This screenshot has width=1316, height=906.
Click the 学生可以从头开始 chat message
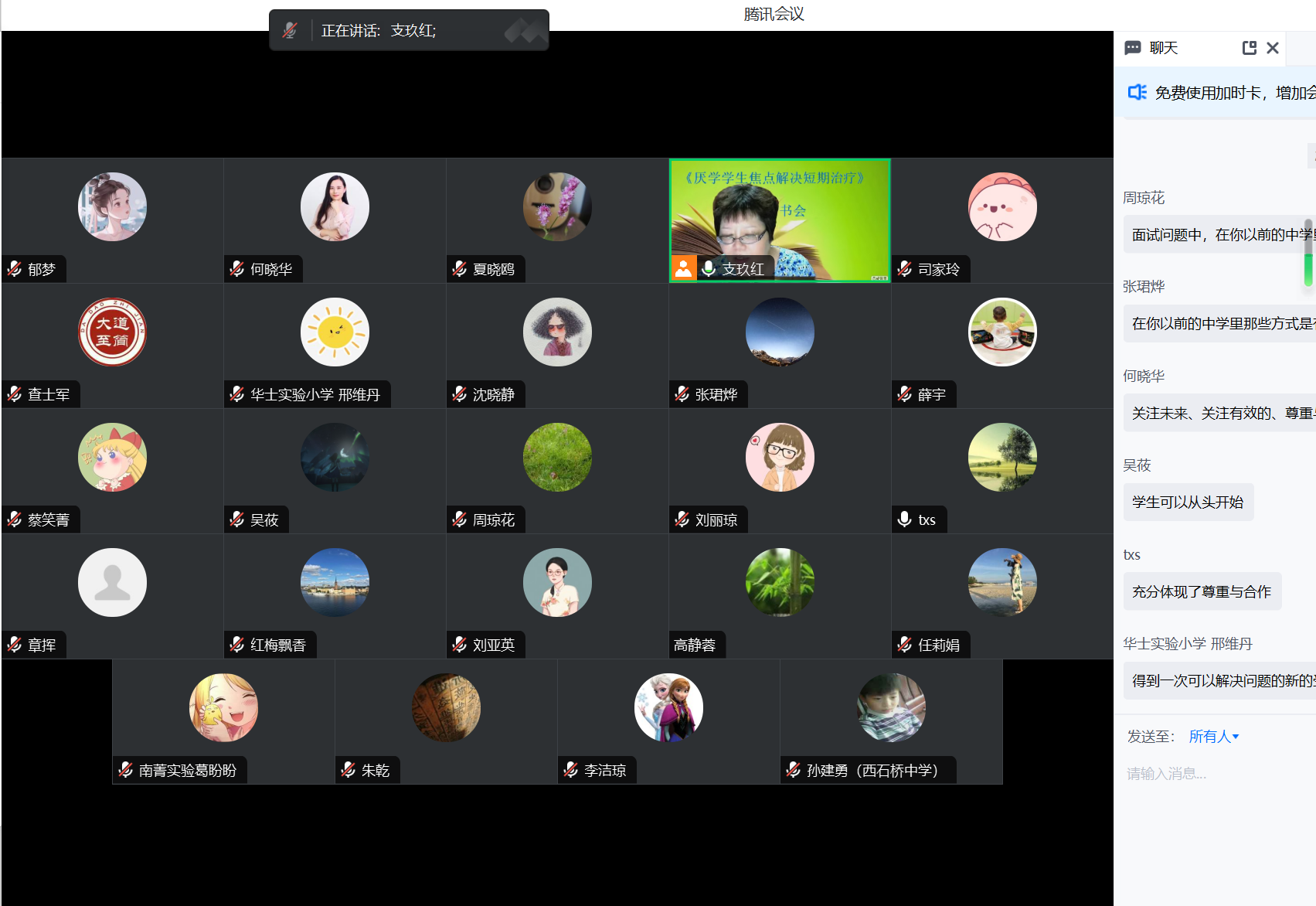pyautogui.click(x=1188, y=502)
